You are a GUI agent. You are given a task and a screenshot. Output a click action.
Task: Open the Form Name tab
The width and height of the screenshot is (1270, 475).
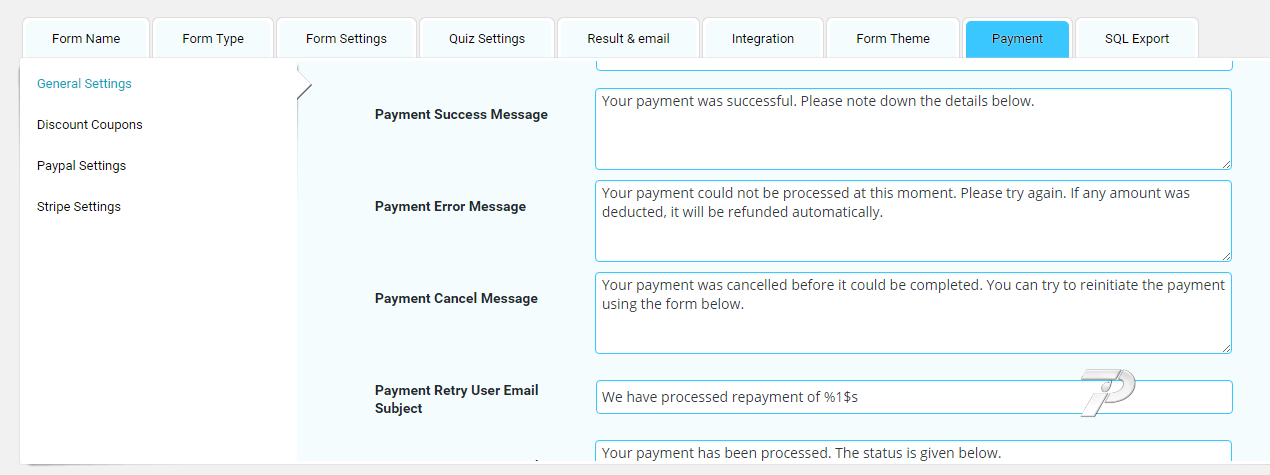pyautogui.click(x=85, y=39)
